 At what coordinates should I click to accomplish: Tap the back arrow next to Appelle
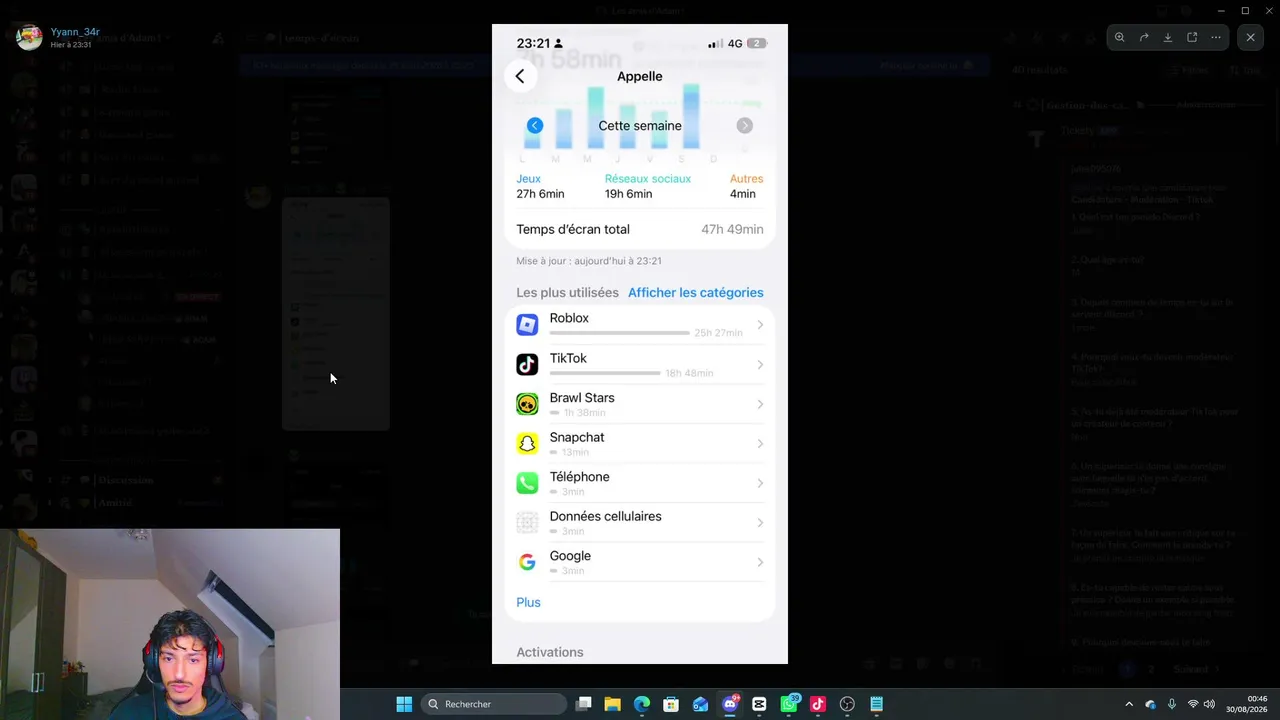[x=520, y=76]
